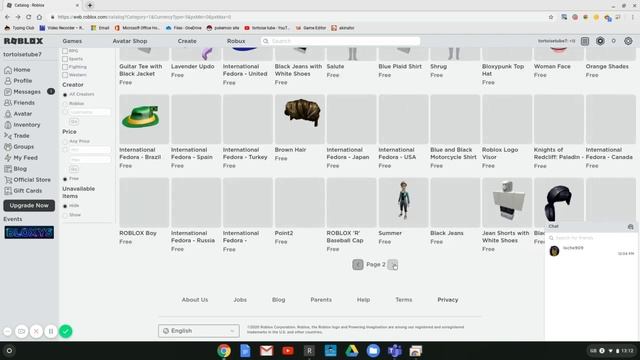
Task: Open Chrome's three-dot menu
Action: click(633, 17)
